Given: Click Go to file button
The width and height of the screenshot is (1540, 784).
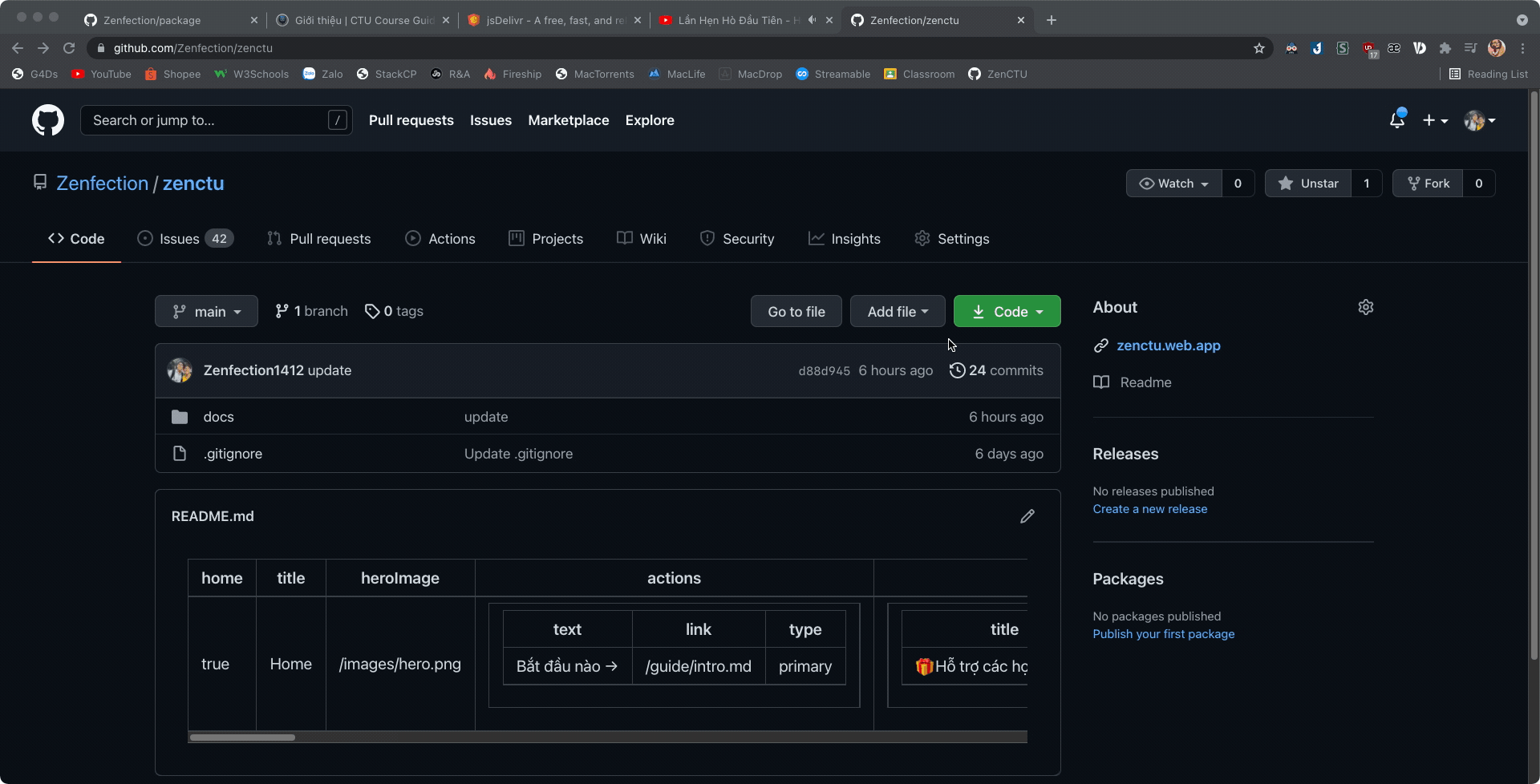Looking at the screenshot, I should pyautogui.click(x=796, y=311).
